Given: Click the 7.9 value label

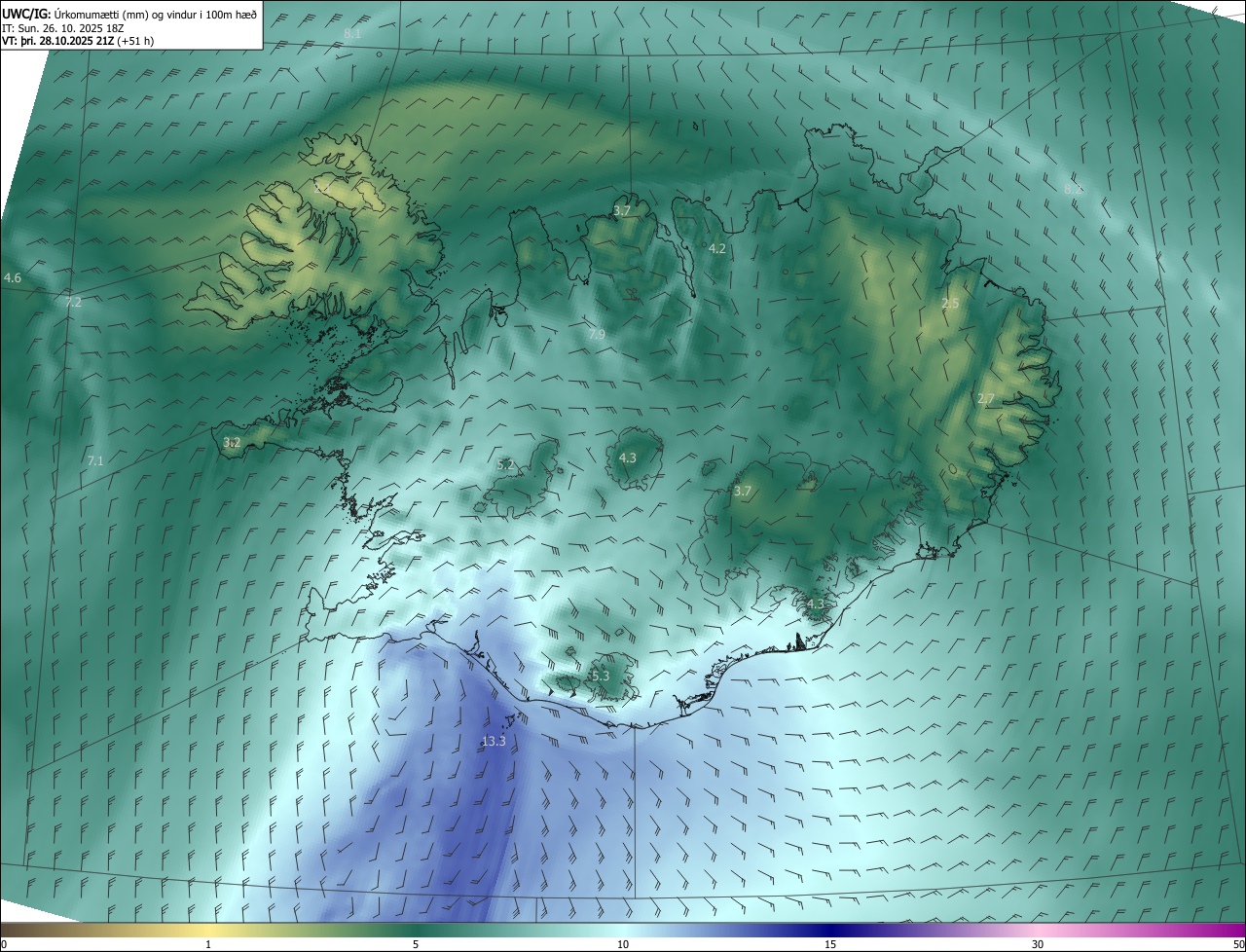Looking at the screenshot, I should click(x=597, y=335).
